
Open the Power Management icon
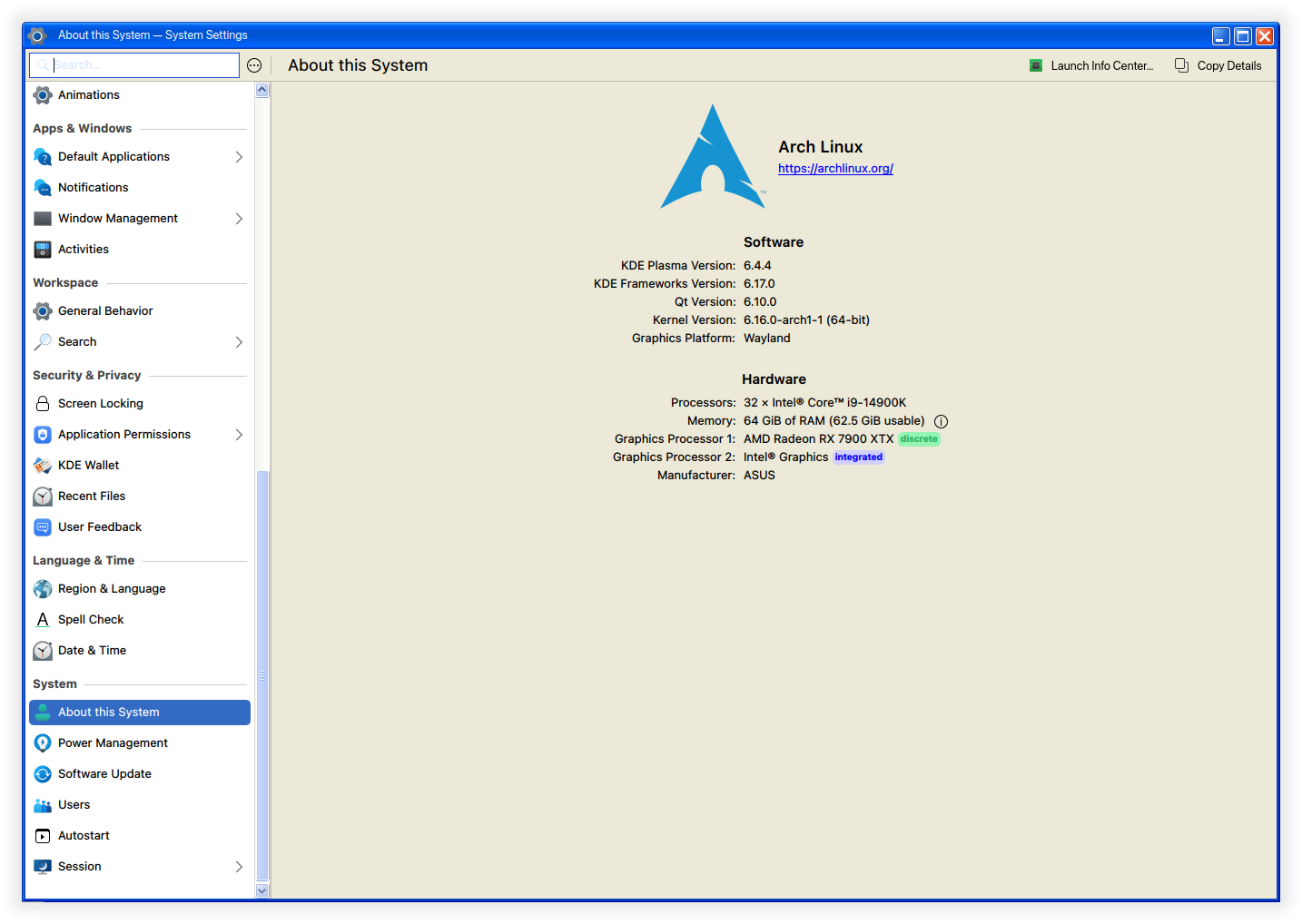click(43, 743)
